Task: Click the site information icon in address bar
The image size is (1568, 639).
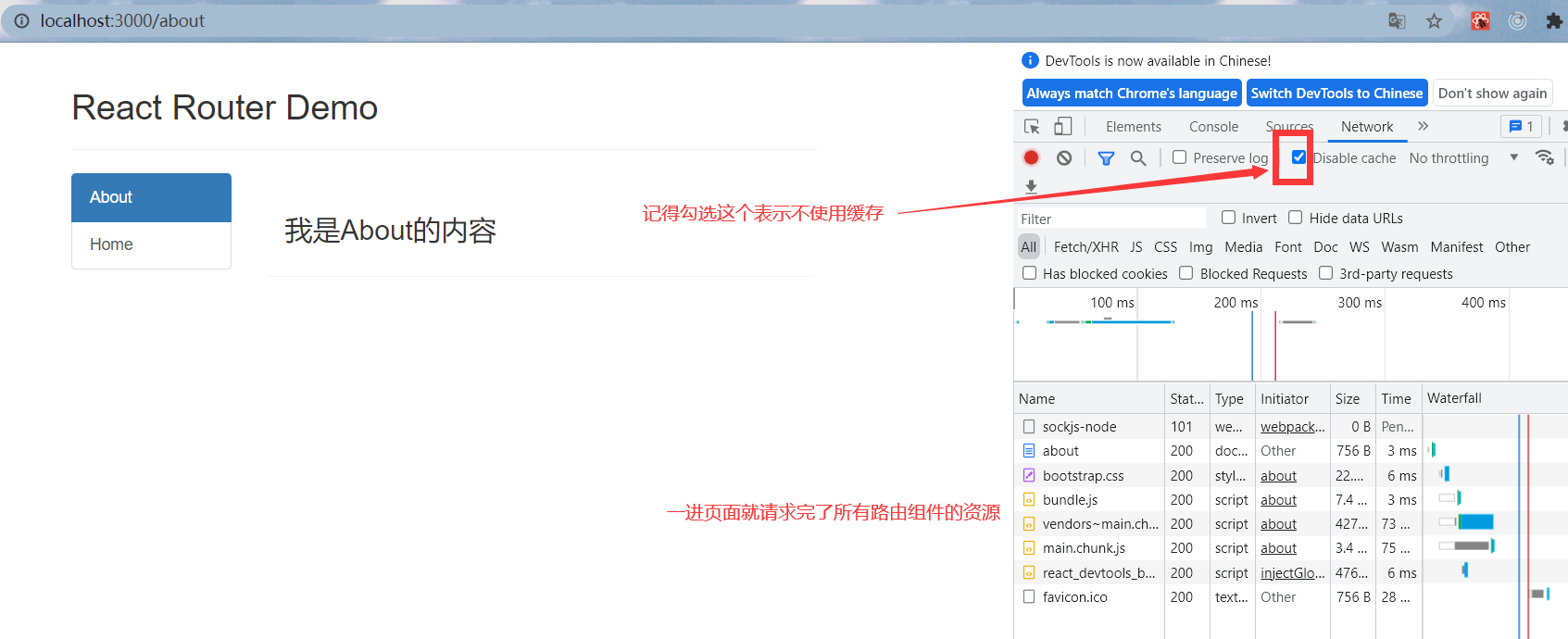Action: (x=21, y=20)
